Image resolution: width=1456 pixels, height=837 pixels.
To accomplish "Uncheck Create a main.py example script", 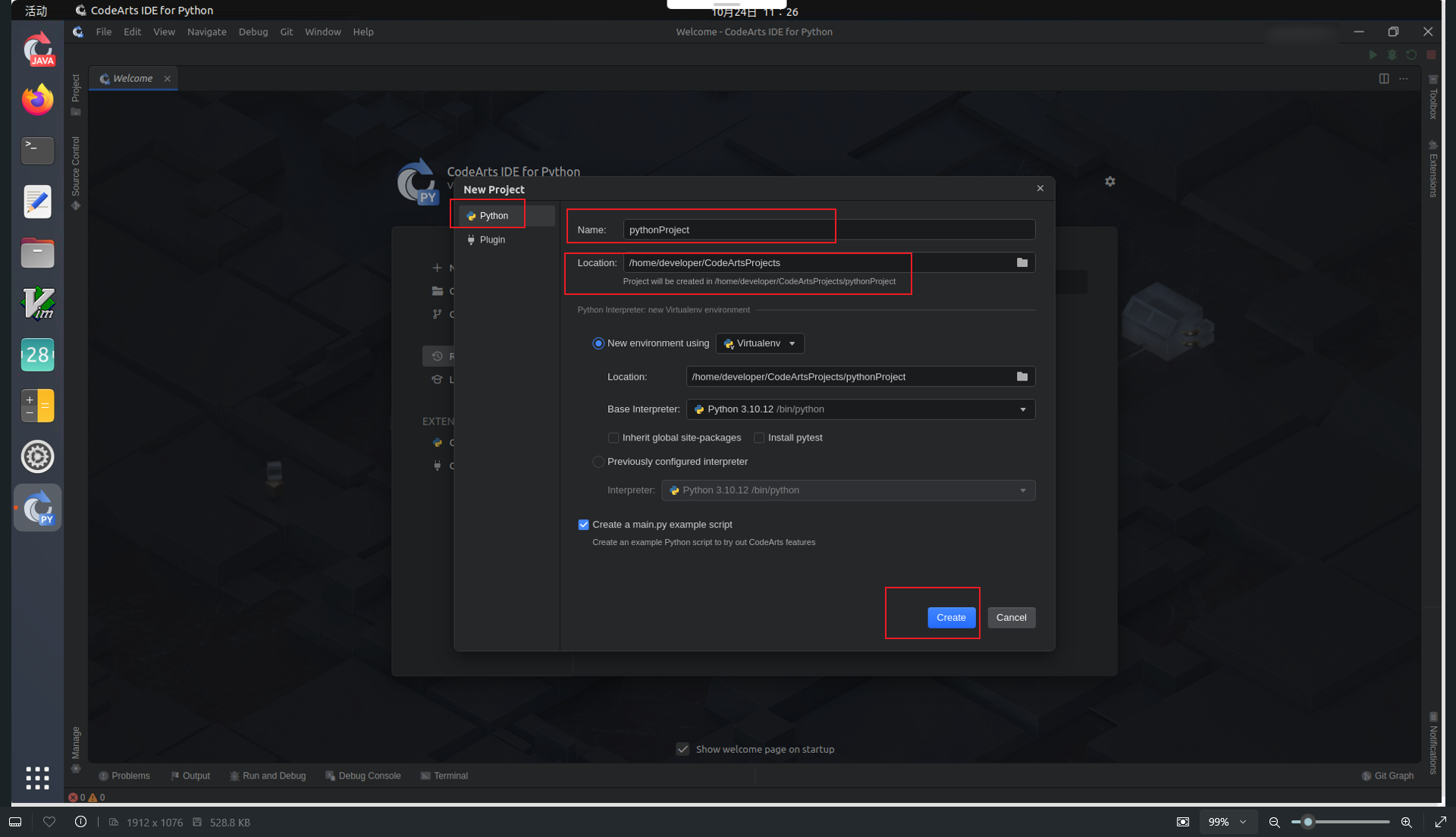I will point(583,525).
